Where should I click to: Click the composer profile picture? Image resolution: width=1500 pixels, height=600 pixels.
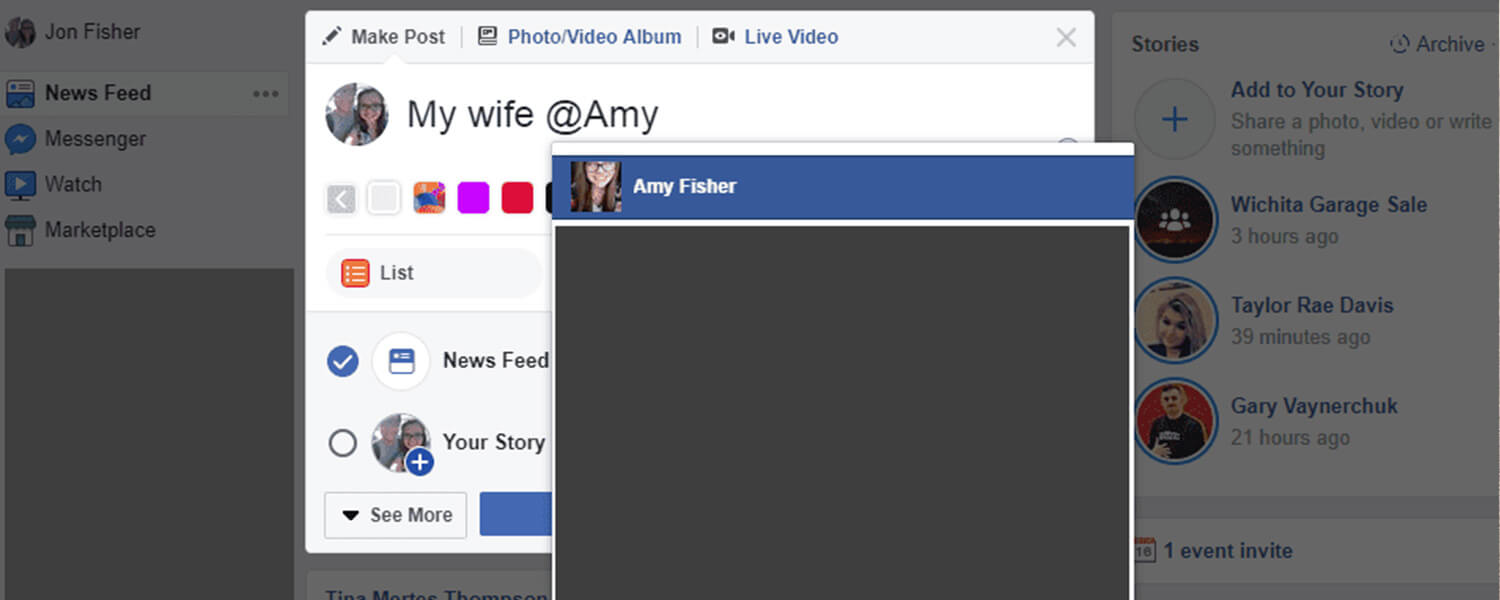click(357, 114)
